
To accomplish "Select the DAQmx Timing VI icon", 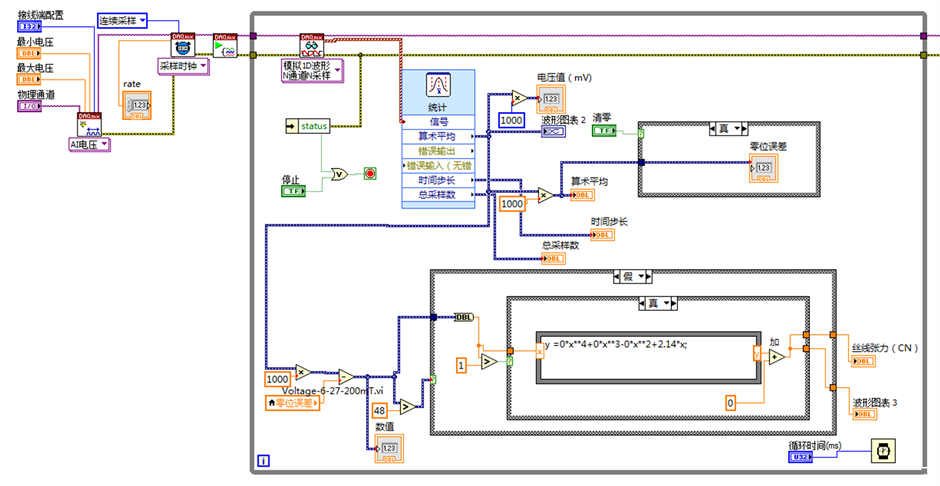I will pyautogui.click(x=181, y=46).
